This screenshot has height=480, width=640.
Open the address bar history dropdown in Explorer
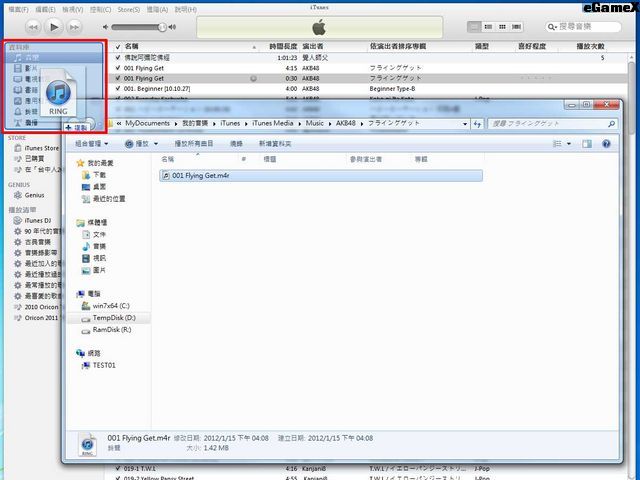(x=465, y=124)
